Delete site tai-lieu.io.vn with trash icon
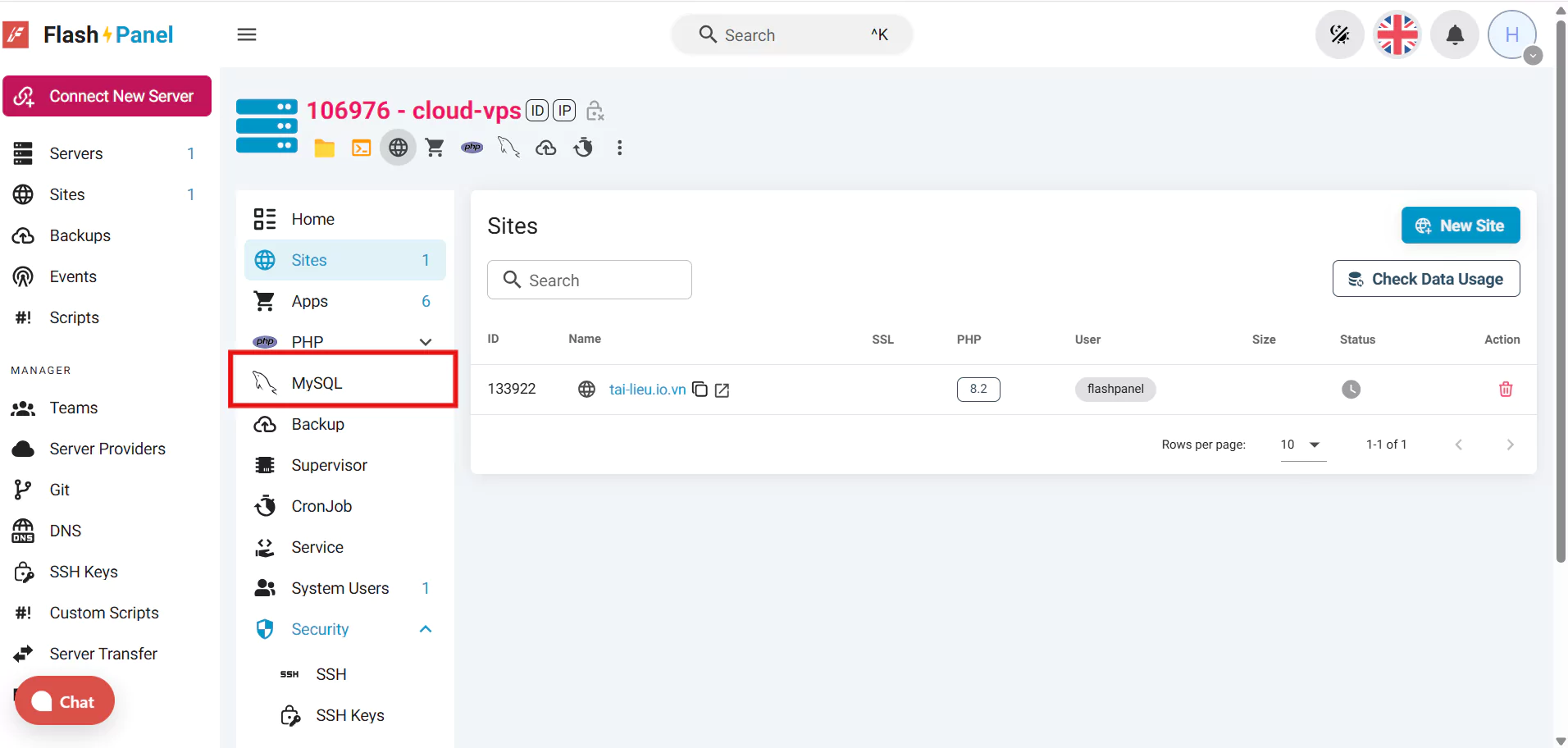1568x748 pixels. point(1505,390)
